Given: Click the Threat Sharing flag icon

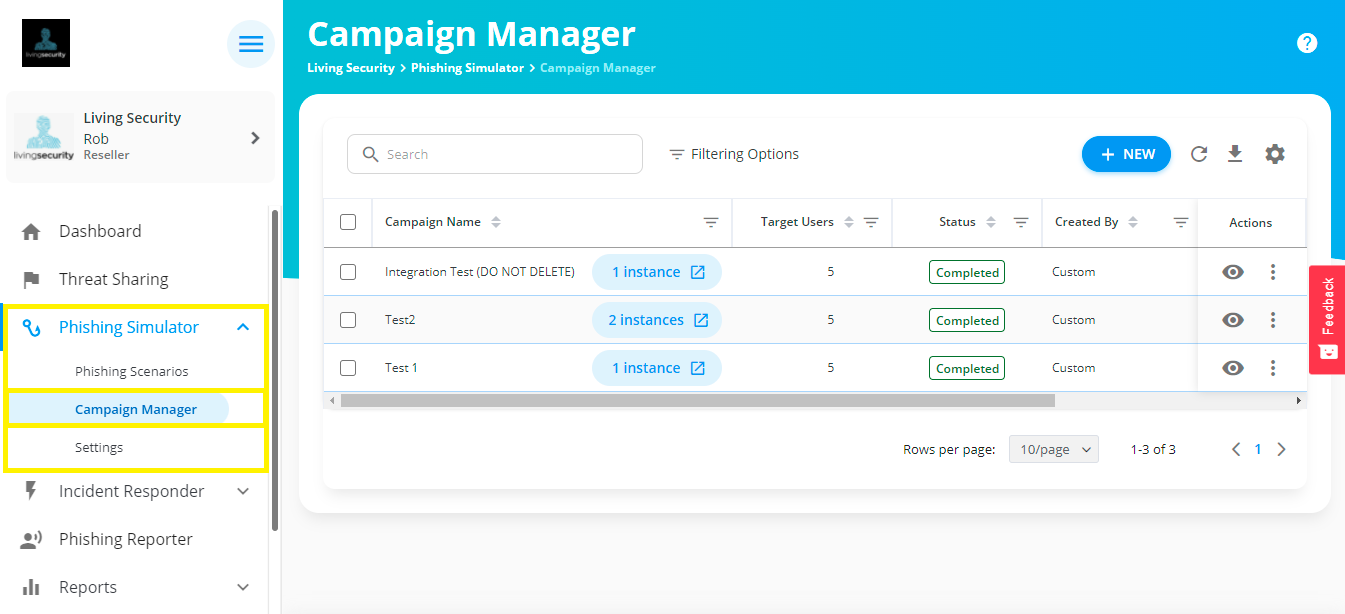Looking at the screenshot, I should coord(31,280).
